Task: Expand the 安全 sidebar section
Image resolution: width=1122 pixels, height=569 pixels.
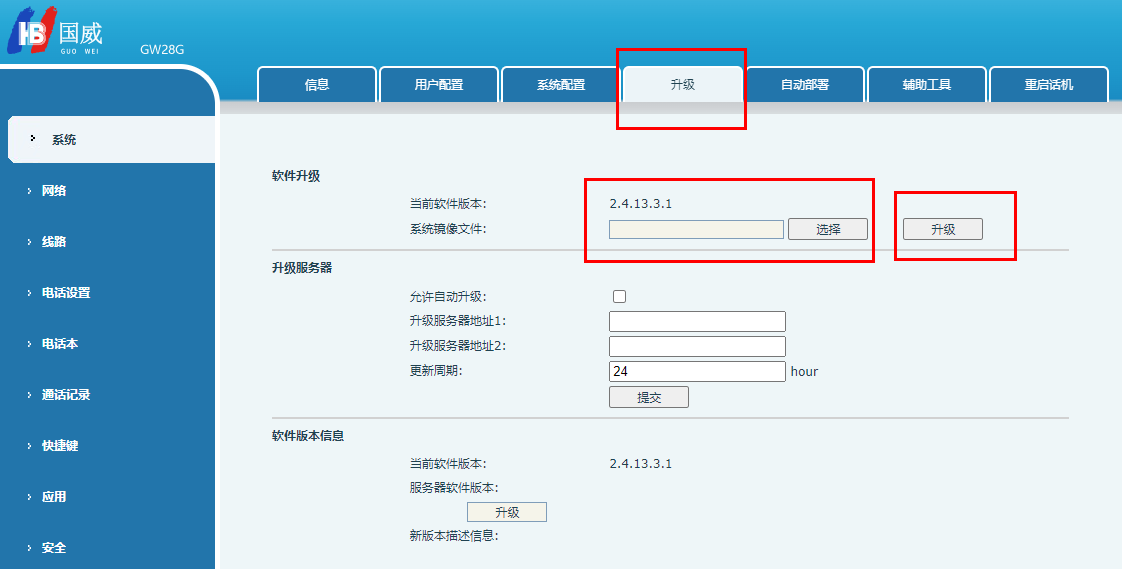Action: (54, 548)
